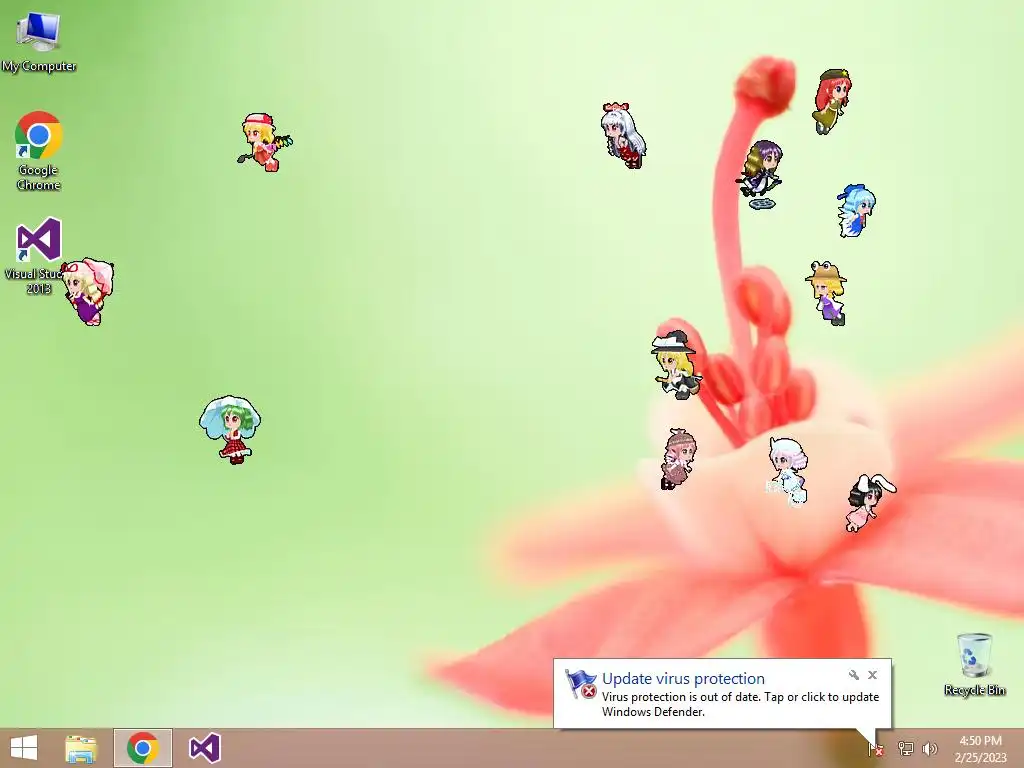Select the Recycle Bin desktop icon
The height and width of the screenshot is (768, 1024).
coord(974,664)
